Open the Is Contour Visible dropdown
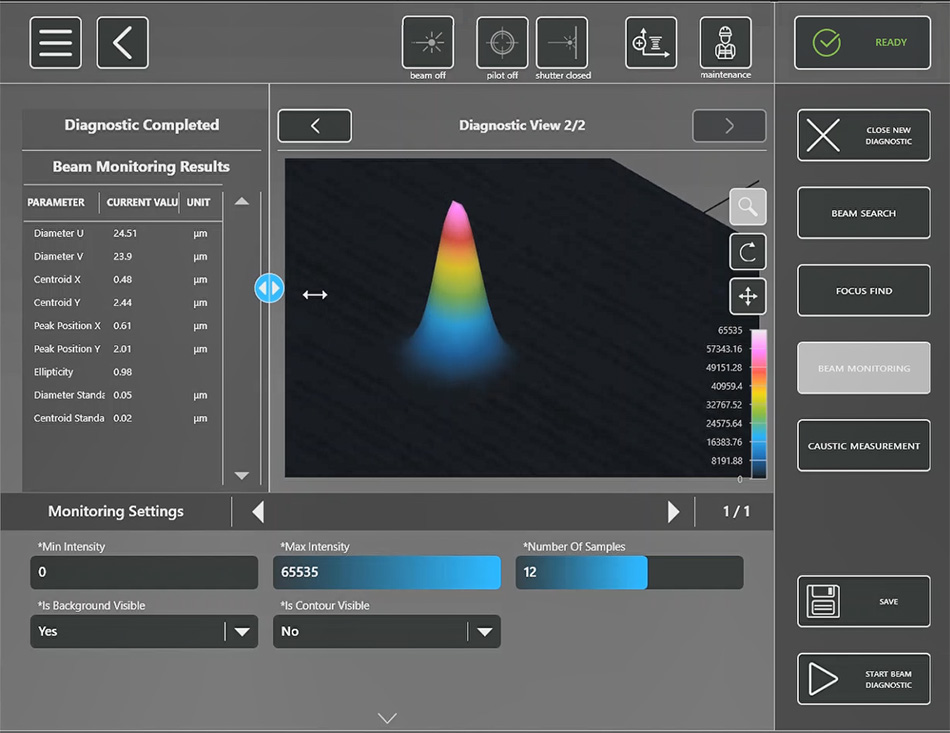Screen dimensions: 950x733 (387, 632)
